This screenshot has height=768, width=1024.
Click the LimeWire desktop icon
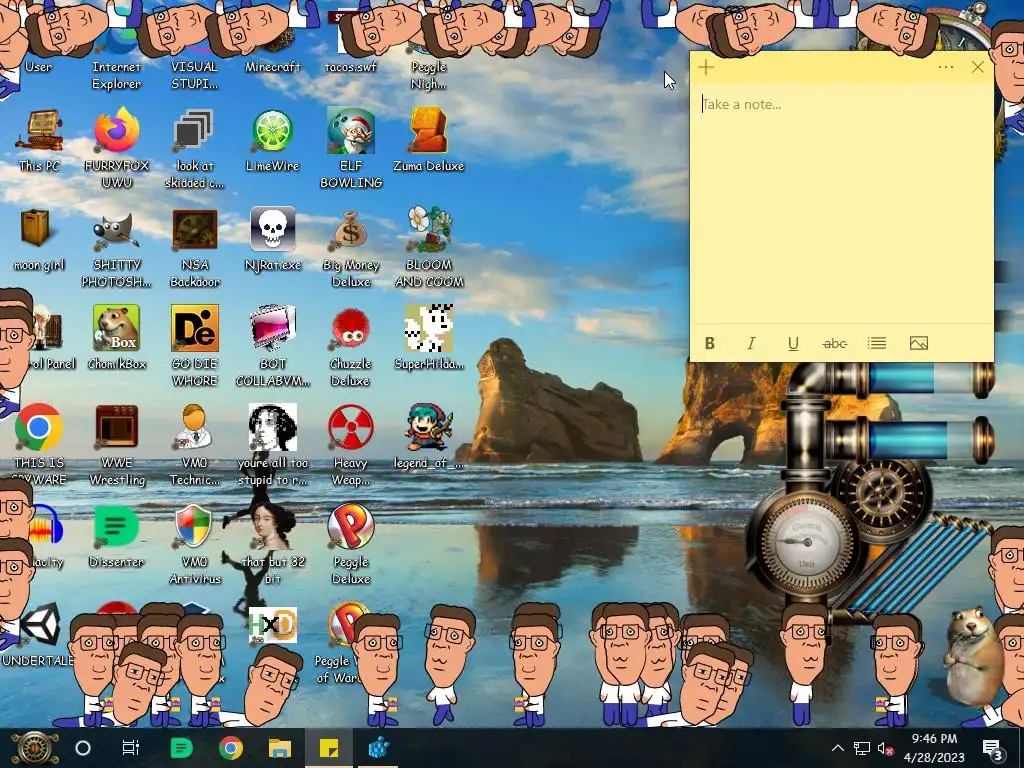272,141
